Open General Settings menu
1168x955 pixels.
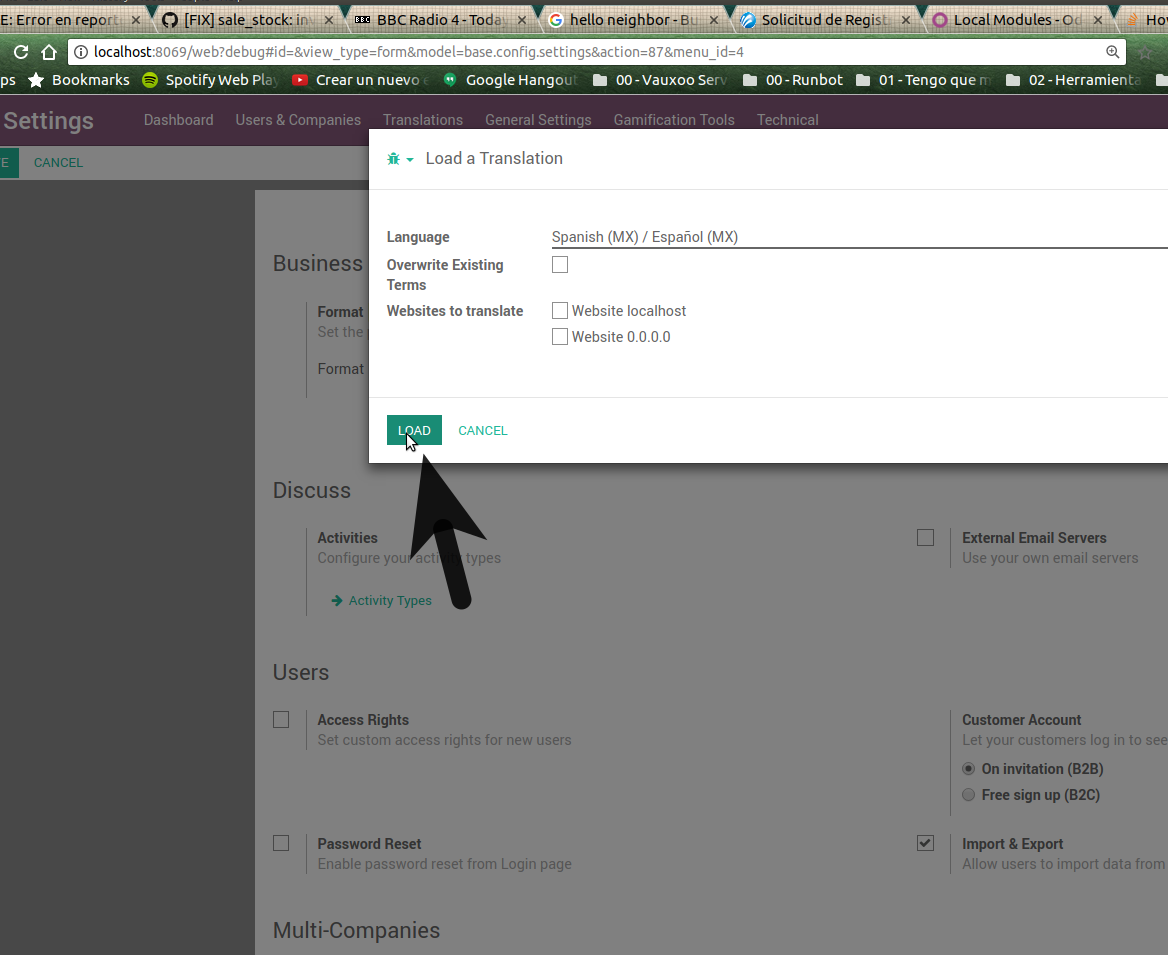tap(538, 120)
